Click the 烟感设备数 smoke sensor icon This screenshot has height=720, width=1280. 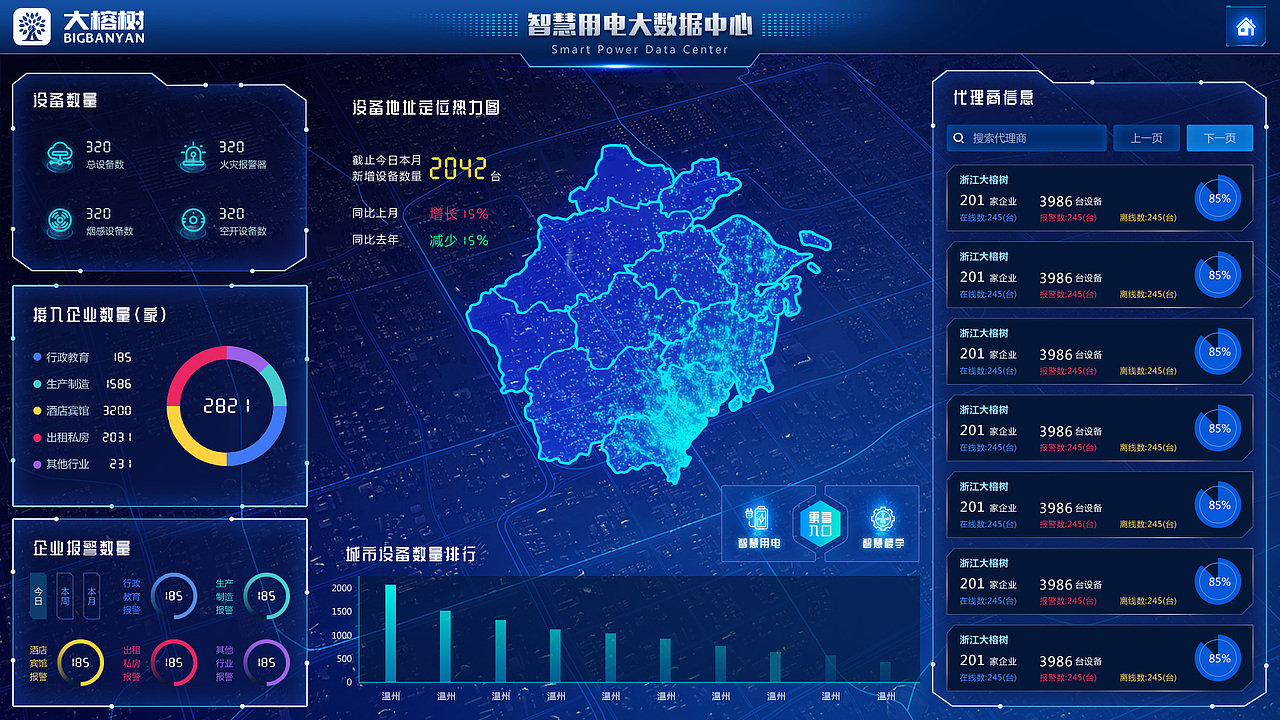(60, 220)
